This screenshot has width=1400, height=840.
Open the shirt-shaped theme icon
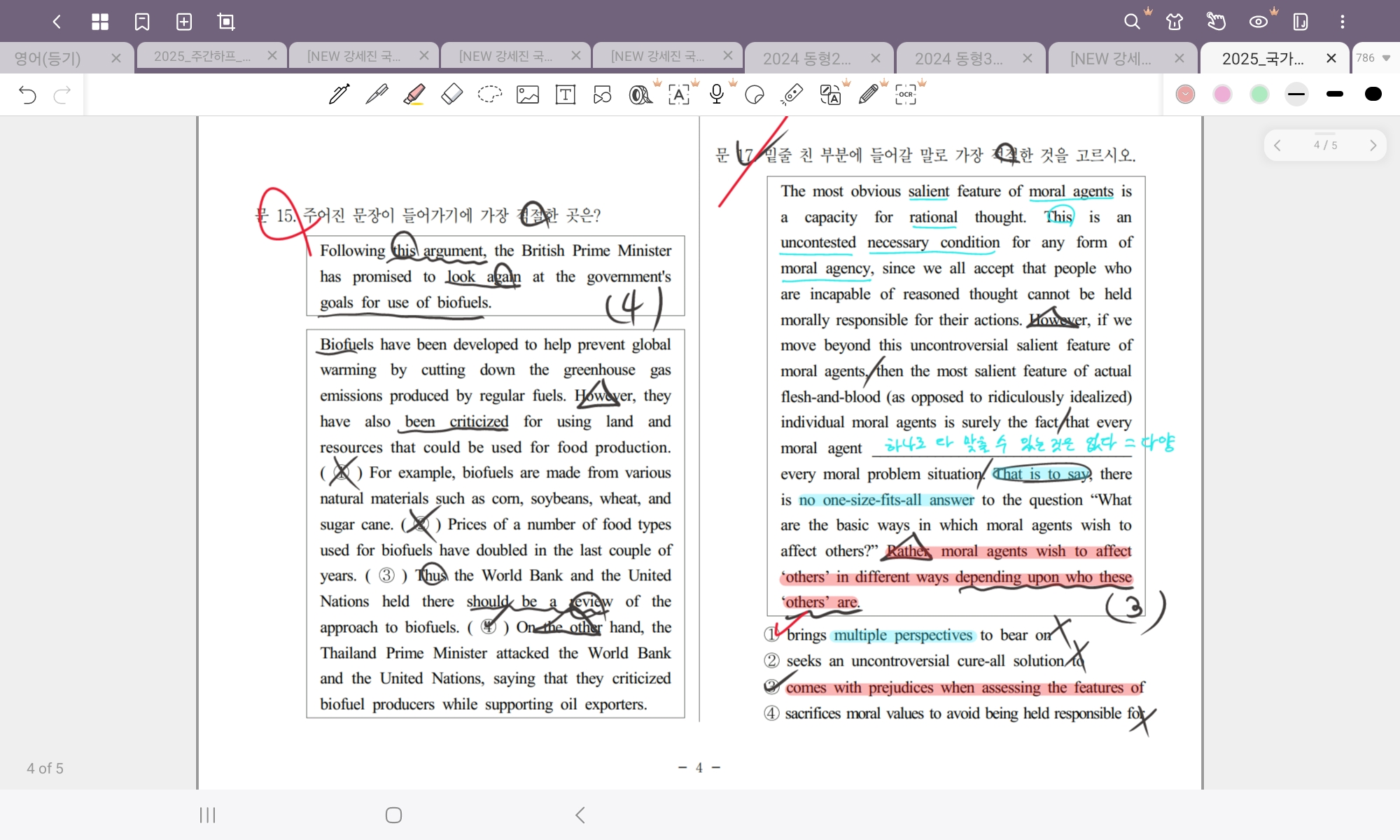coord(1175,22)
